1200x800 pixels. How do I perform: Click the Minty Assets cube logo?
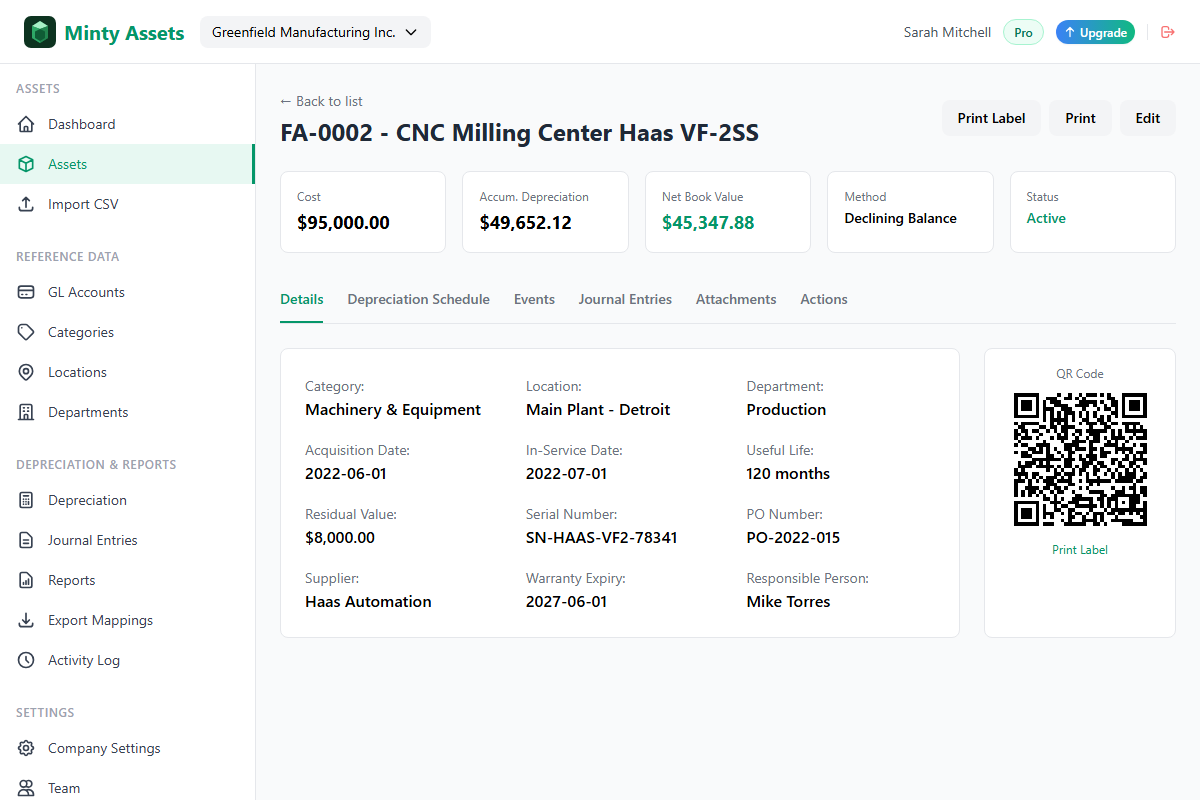pyautogui.click(x=40, y=32)
